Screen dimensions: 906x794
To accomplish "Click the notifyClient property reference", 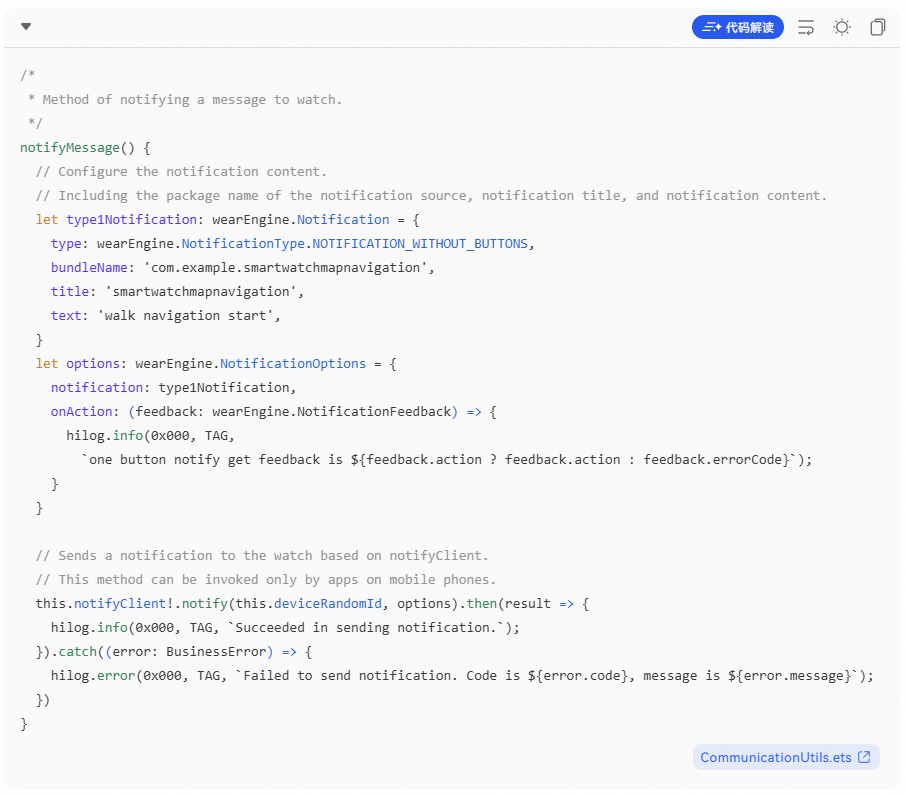I will pyautogui.click(x=120, y=603).
